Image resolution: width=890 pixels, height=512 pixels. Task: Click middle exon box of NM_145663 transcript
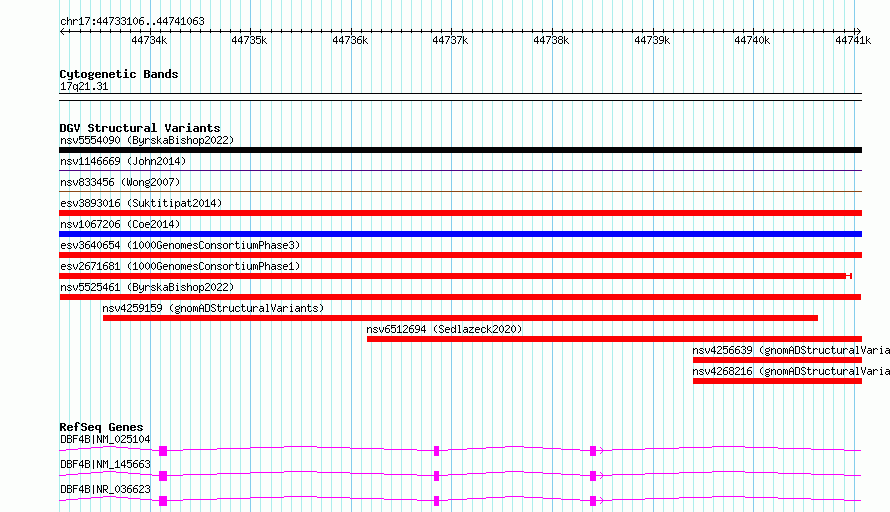pyautogui.click(x=436, y=476)
